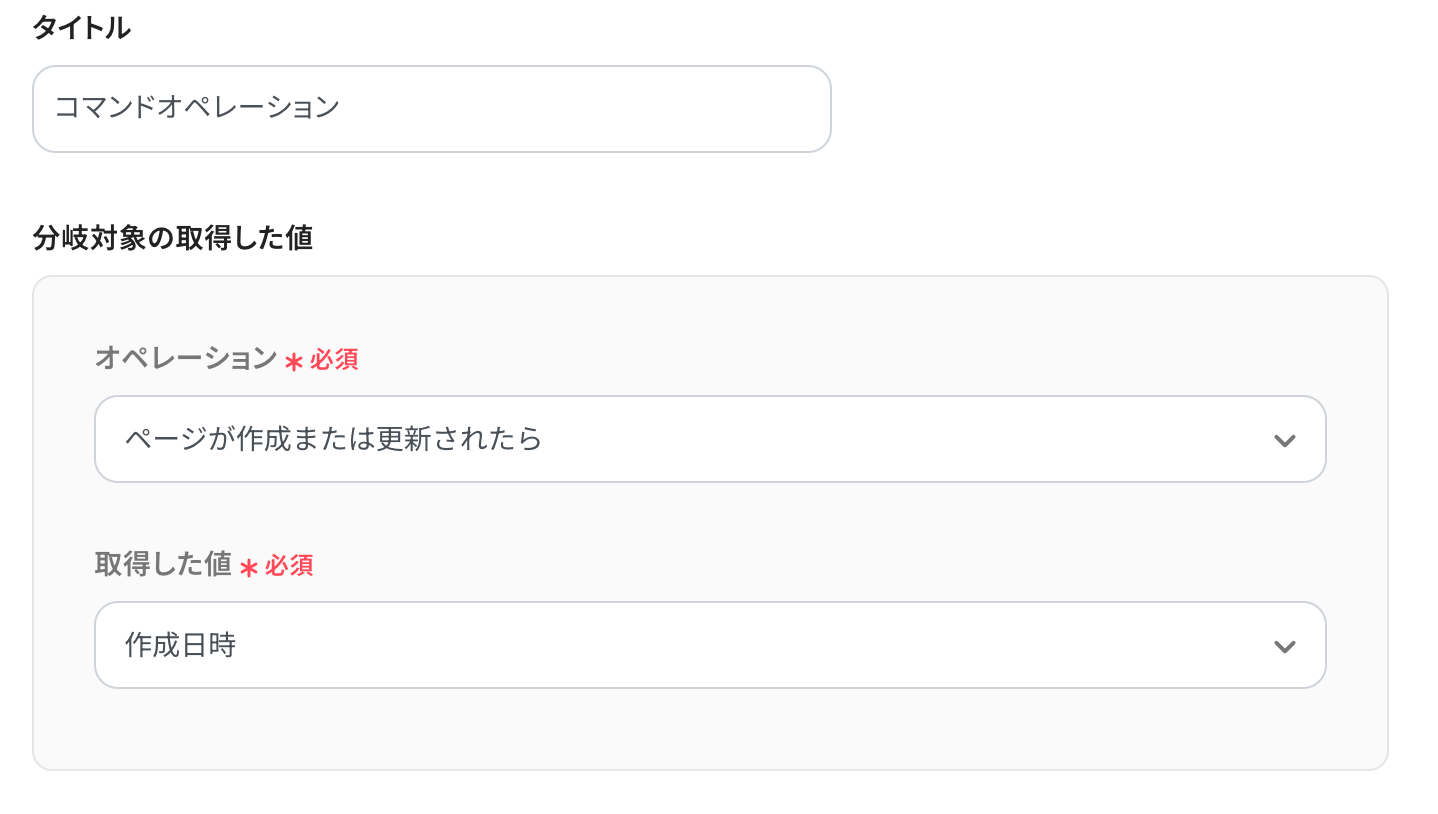Click the 必須 marker next to オペレーション

tap(334, 360)
